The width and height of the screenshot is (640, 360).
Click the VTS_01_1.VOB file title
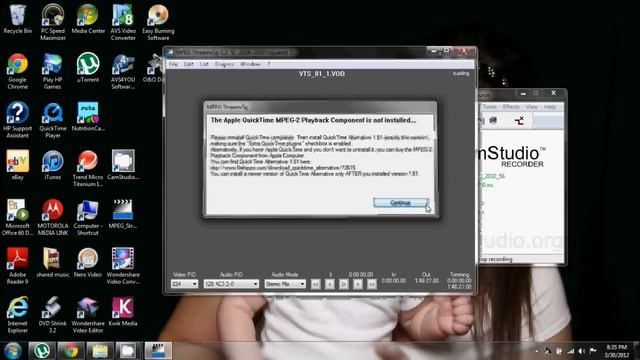tap(322, 74)
